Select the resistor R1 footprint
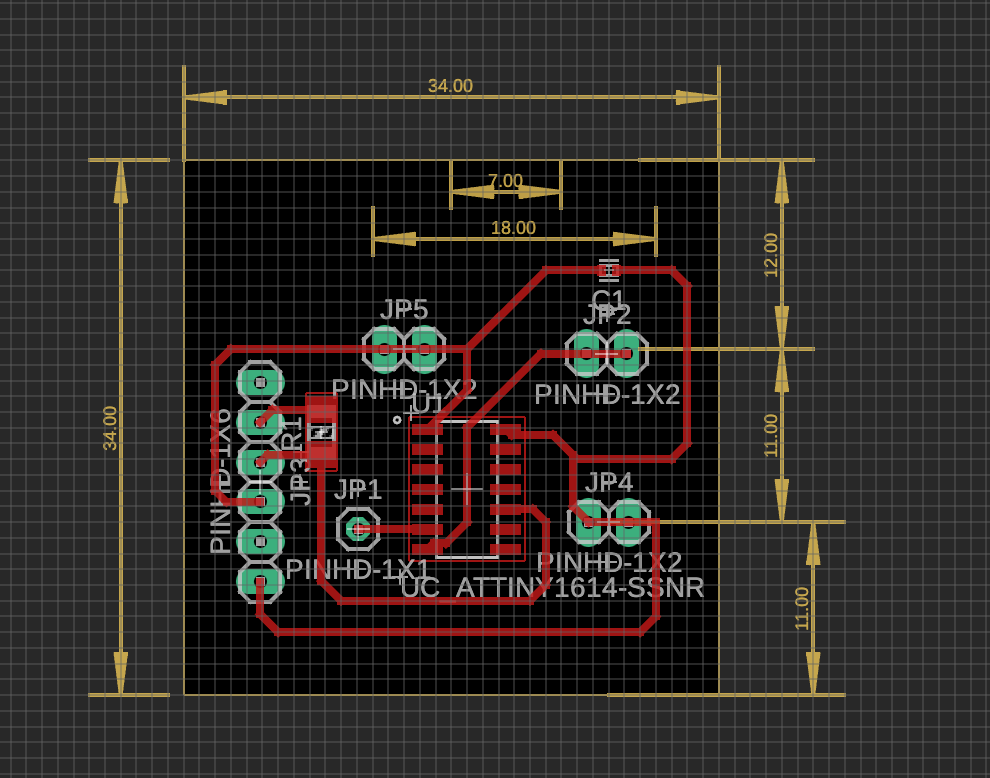This screenshot has height=778, width=990. [320, 432]
